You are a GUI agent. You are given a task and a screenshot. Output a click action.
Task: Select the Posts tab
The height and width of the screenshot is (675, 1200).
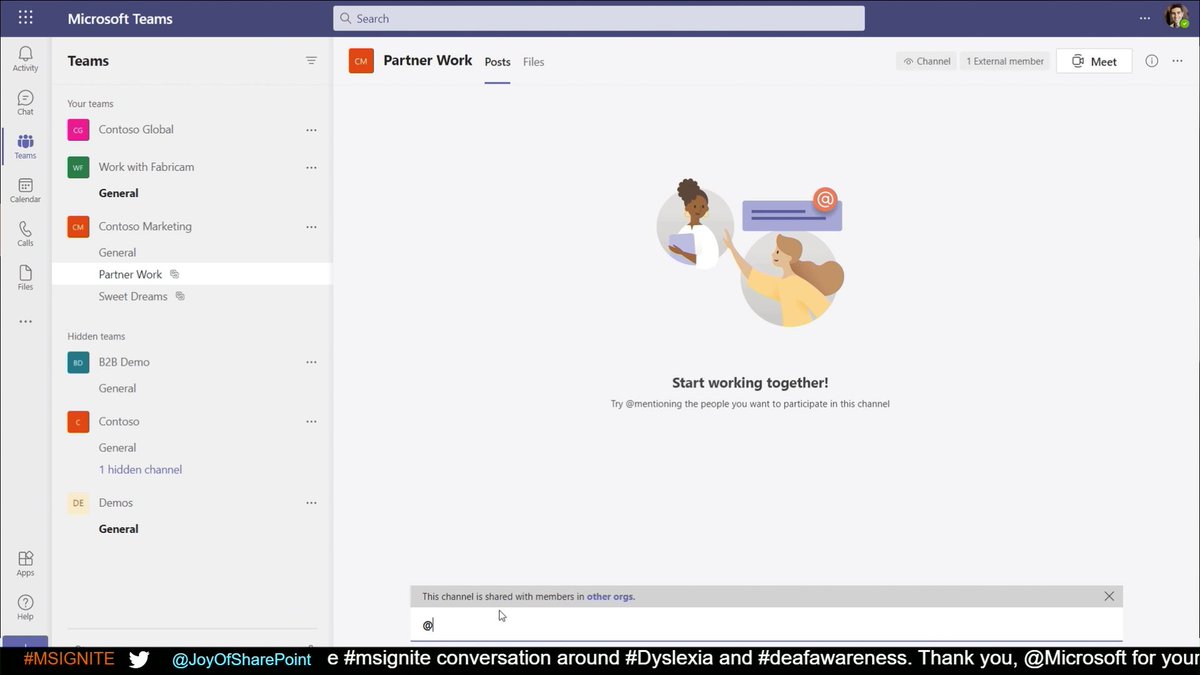[497, 61]
